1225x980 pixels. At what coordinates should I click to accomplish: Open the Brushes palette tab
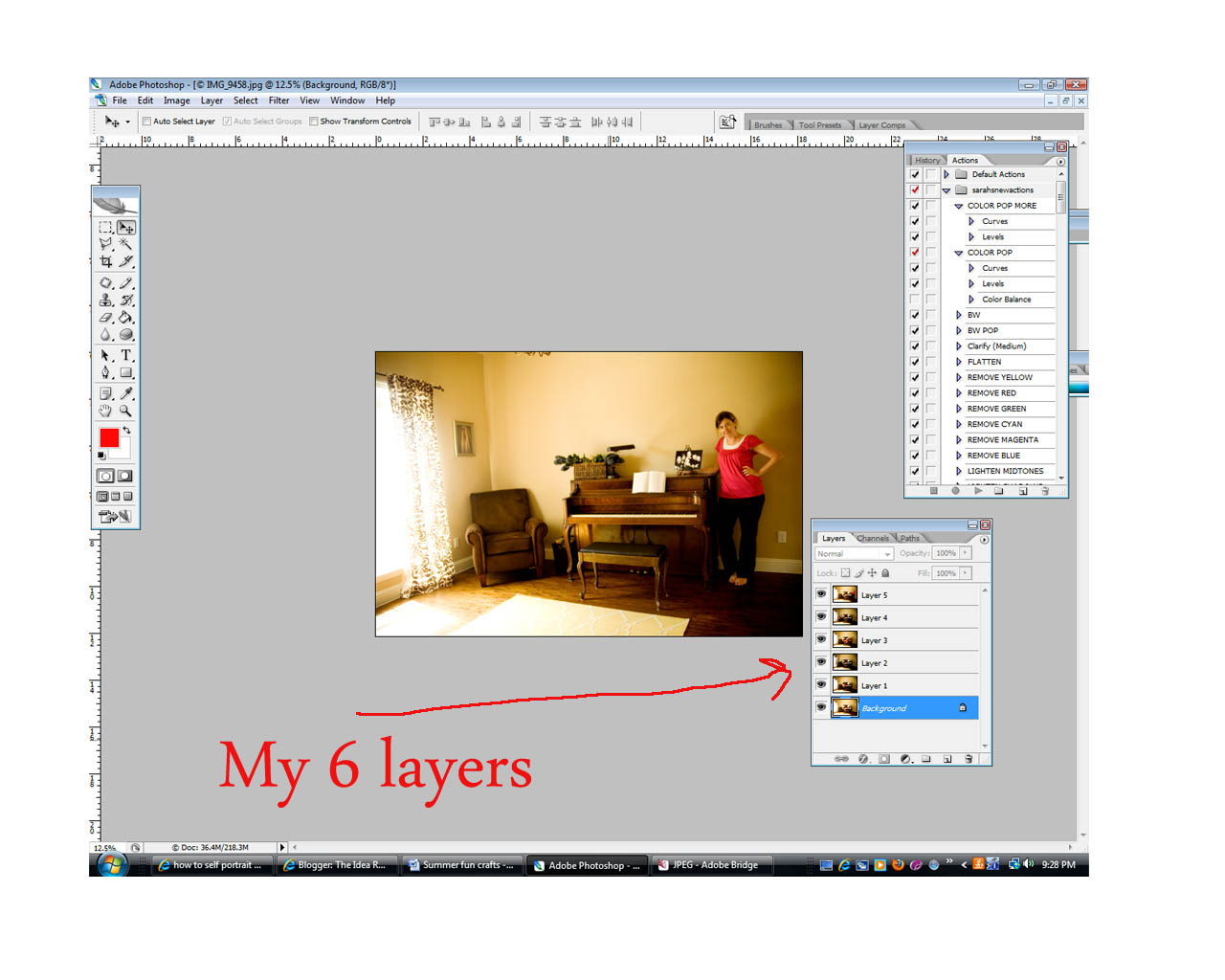click(x=768, y=125)
